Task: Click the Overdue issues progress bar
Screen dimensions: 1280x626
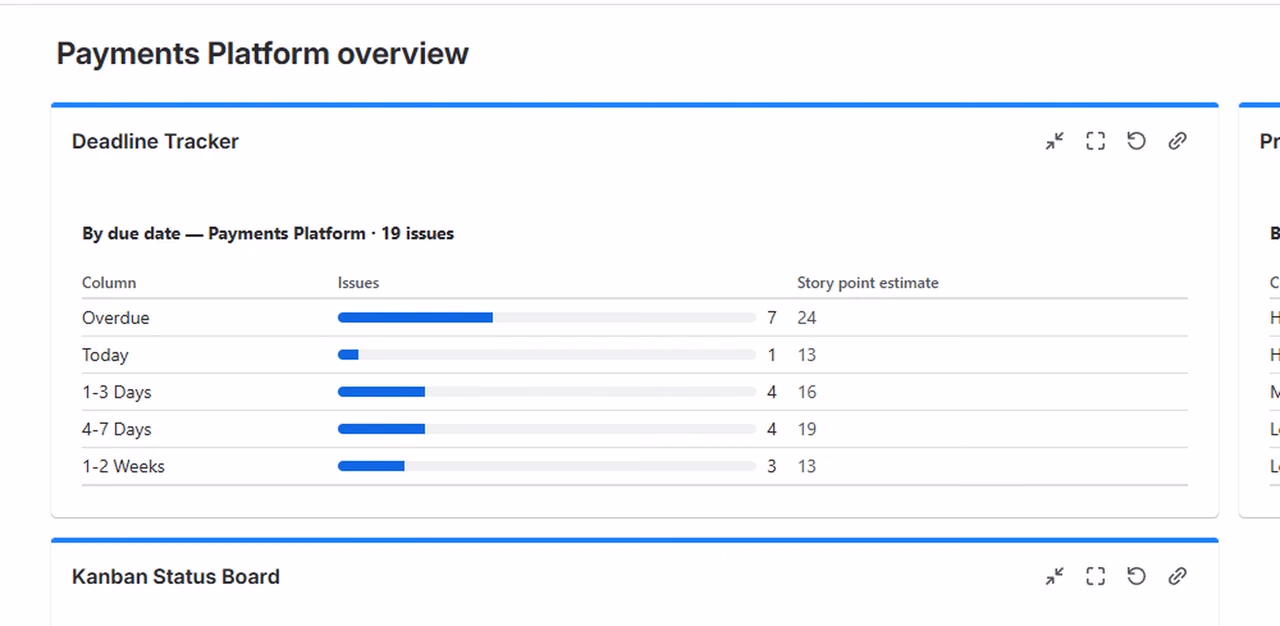Action: pos(547,318)
